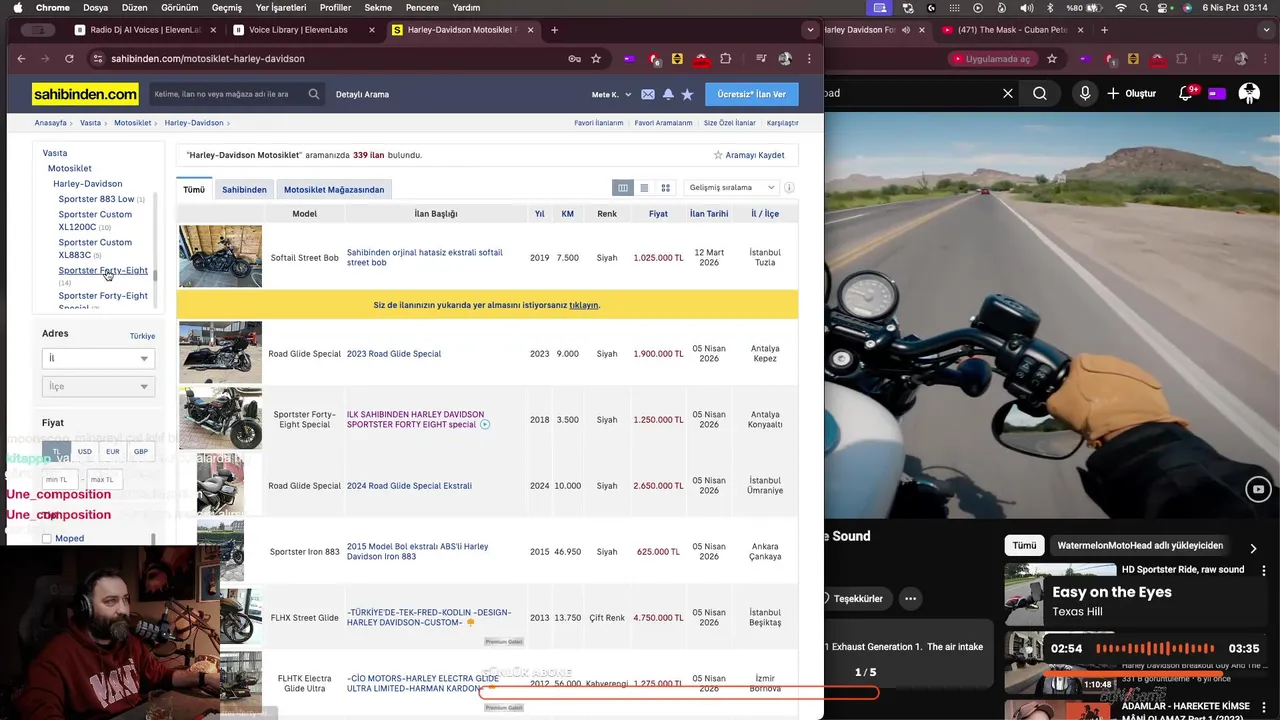Screen dimensions: 1280x720
Task: Switch listings to table view icon
Action: [x=623, y=188]
